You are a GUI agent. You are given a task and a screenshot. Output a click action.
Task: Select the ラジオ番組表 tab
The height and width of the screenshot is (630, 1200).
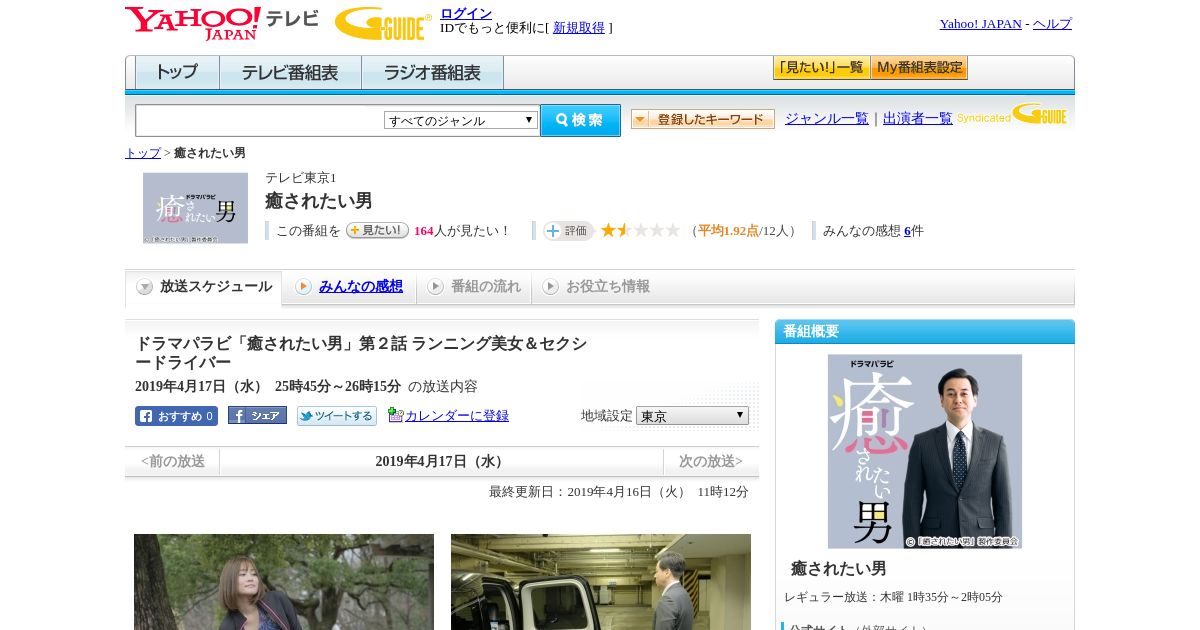[432, 73]
